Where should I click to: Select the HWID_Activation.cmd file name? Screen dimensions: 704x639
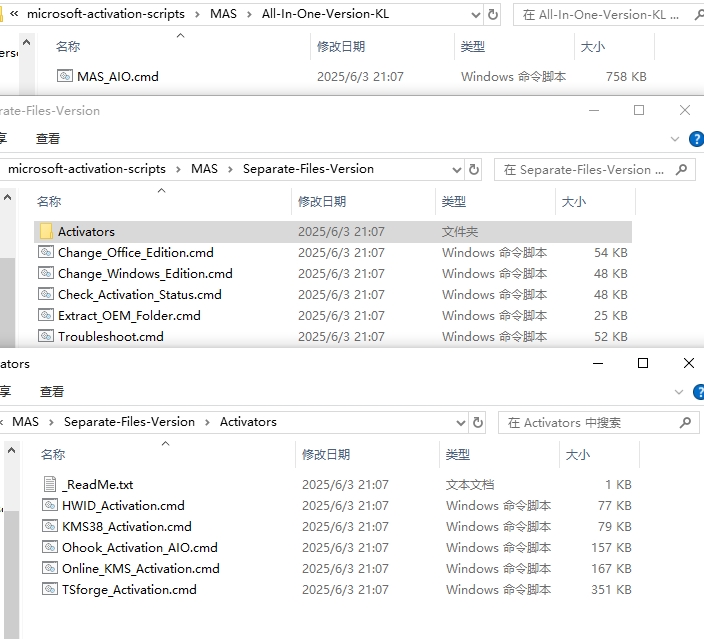[123, 506]
